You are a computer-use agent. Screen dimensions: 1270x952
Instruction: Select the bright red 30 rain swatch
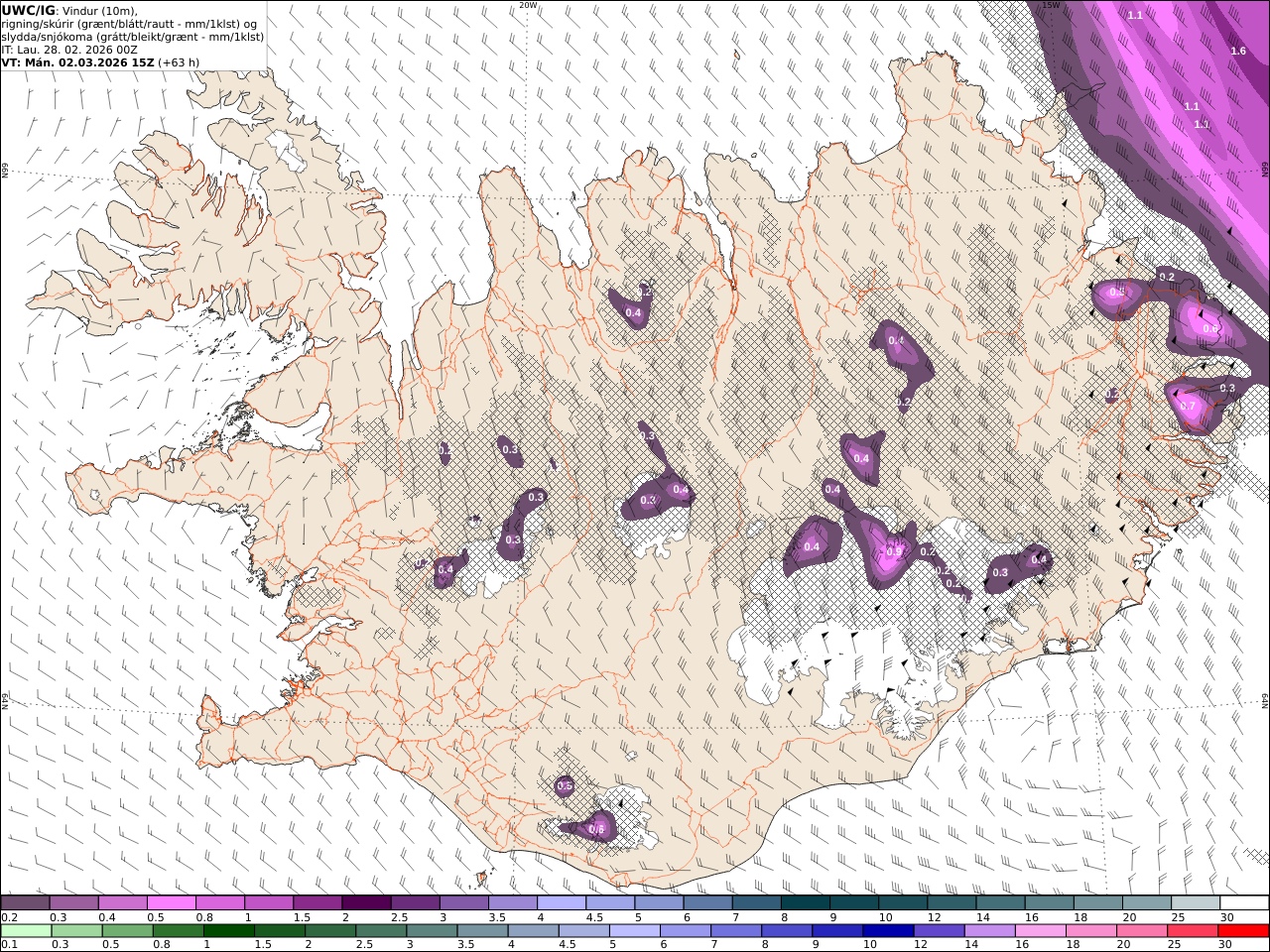click(1242, 931)
